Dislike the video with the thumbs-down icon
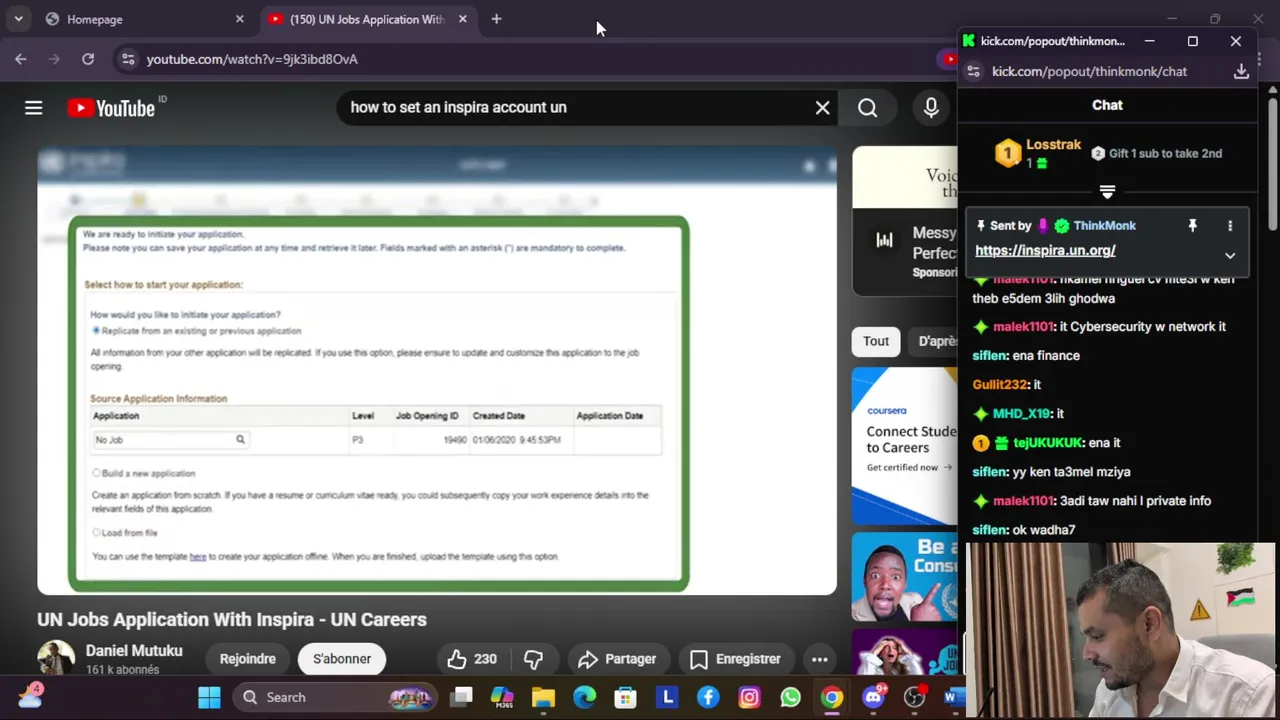Viewport: 1280px width, 720px height. (x=534, y=659)
